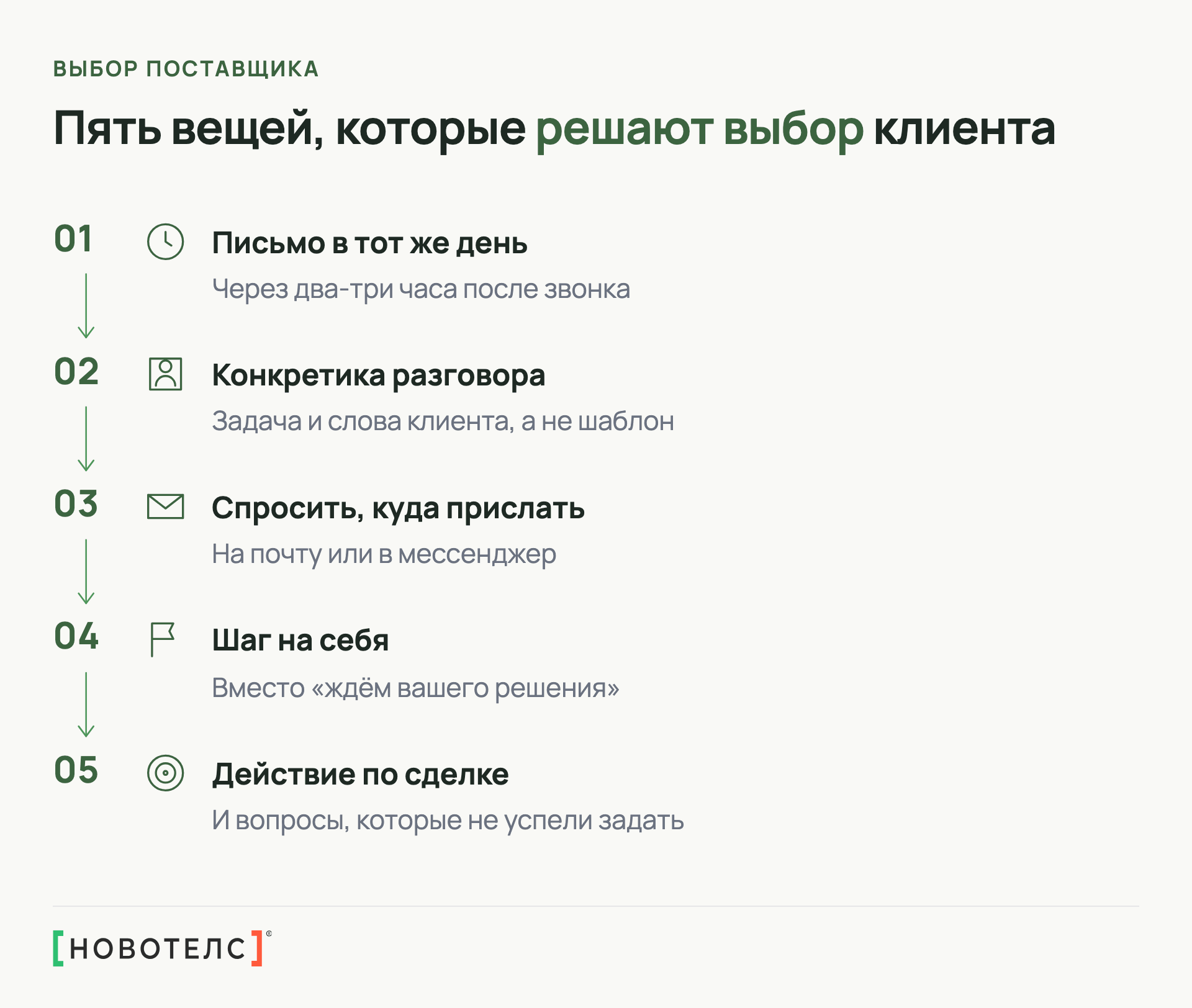
Task: Click heading Конкретика разговора
Action: pyautogui.click(x=378, y=376)
